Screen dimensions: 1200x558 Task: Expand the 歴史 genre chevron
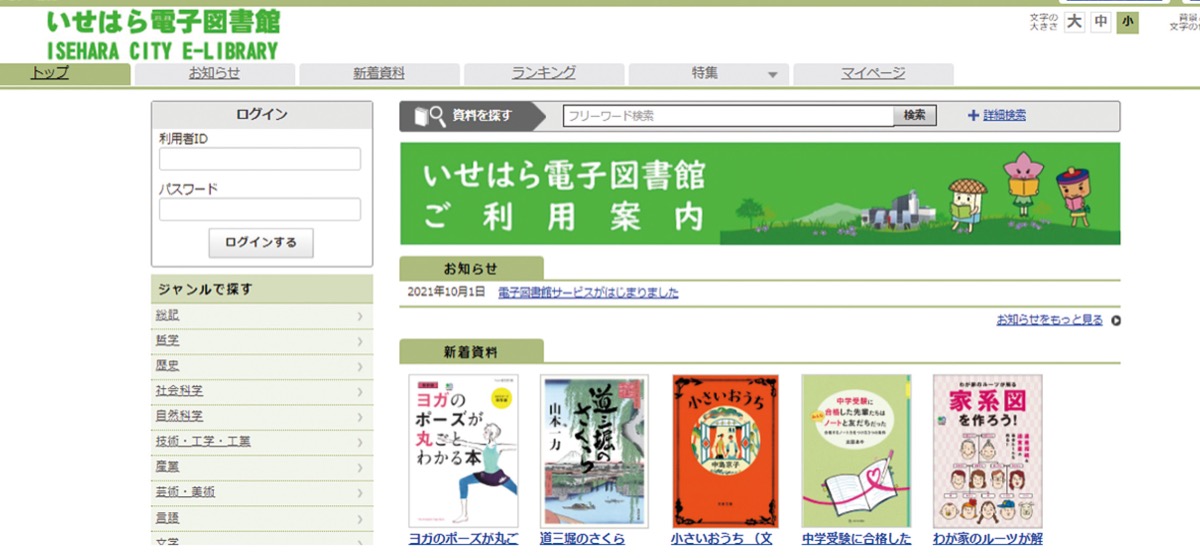coord(359,366)
